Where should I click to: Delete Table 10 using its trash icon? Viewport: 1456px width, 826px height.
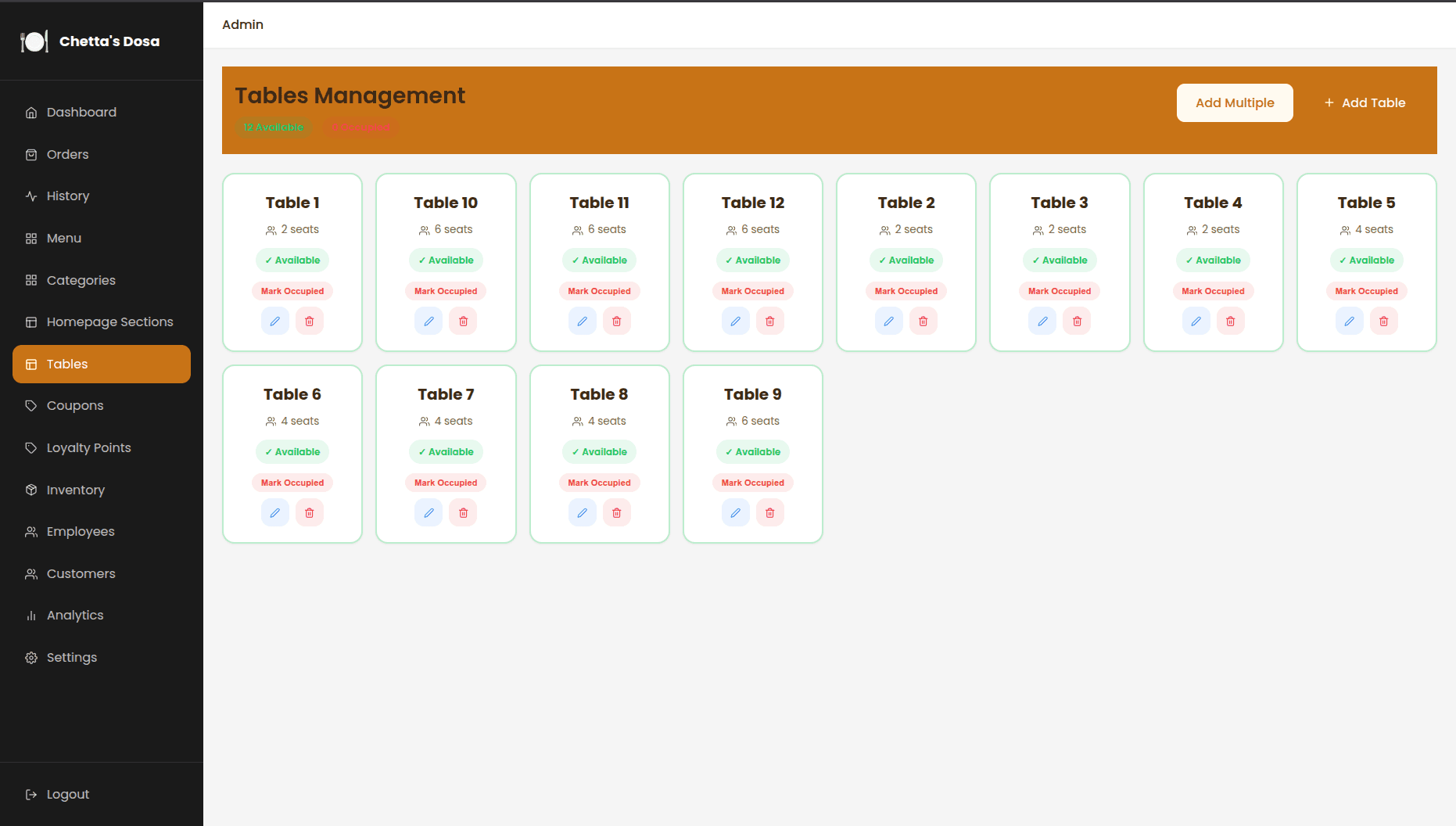pyautogui.click(x=463, y=321)
